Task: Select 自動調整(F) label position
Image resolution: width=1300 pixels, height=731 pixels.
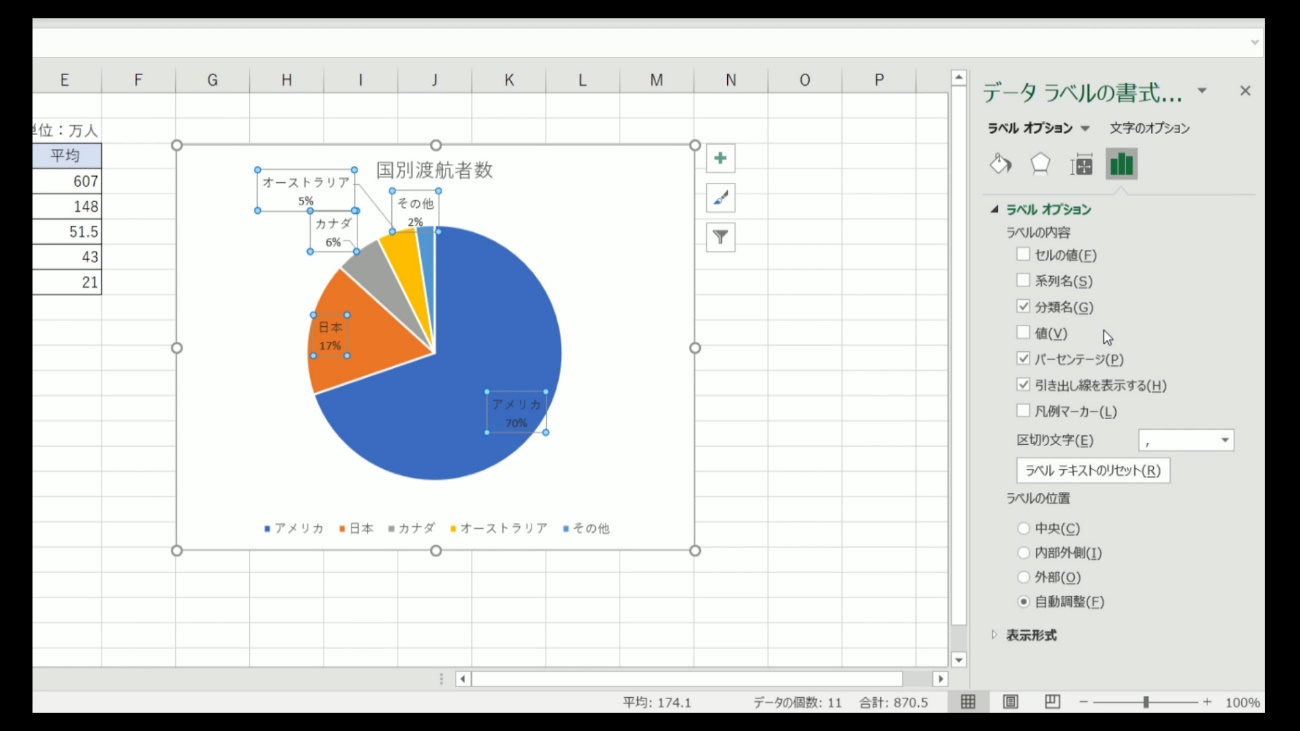Action: [x=1023, y=602]
